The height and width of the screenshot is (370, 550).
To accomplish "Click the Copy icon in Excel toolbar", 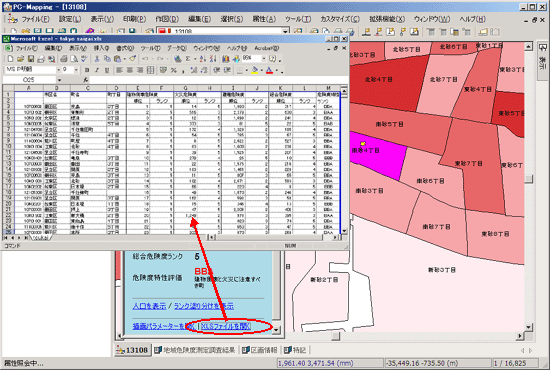I will coord(107,59).
